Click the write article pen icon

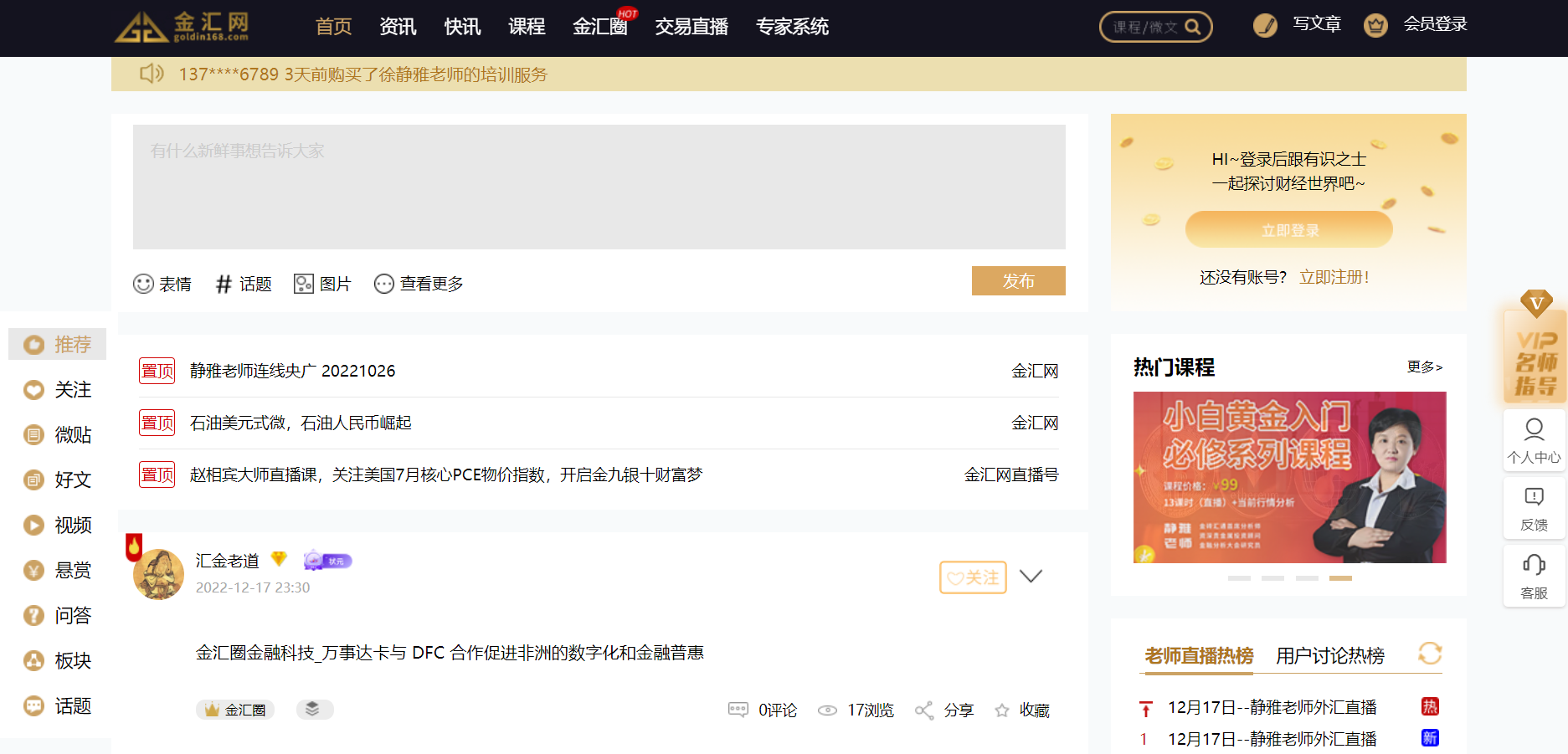point(1265,26)
